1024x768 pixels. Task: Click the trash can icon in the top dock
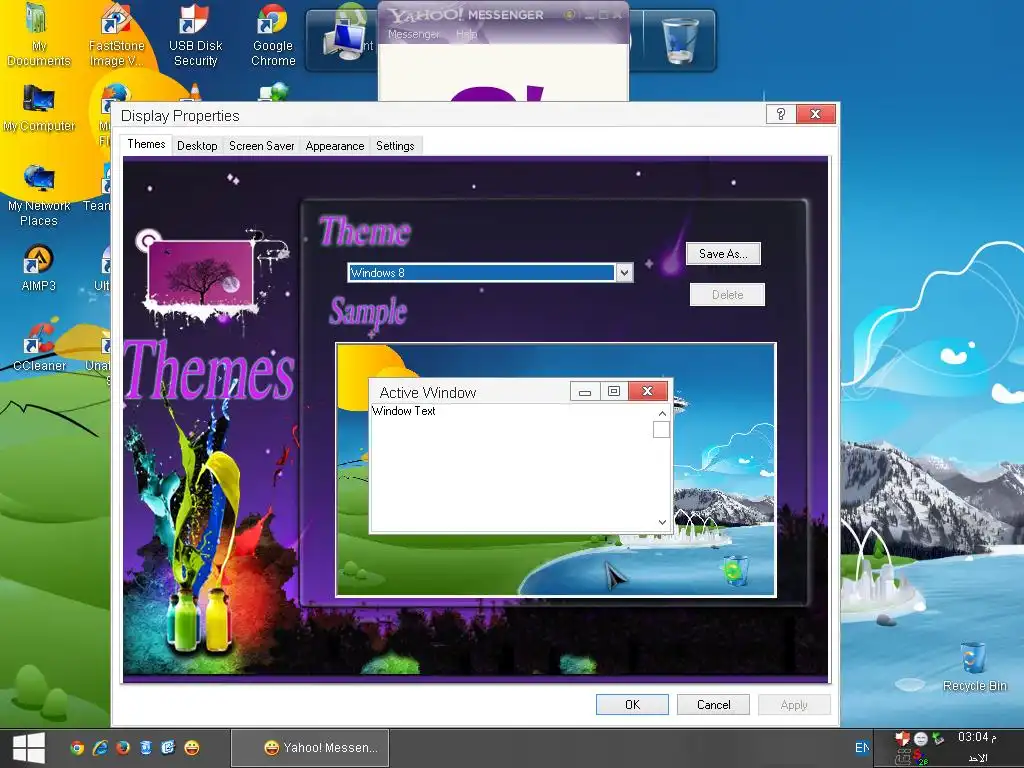679,40
